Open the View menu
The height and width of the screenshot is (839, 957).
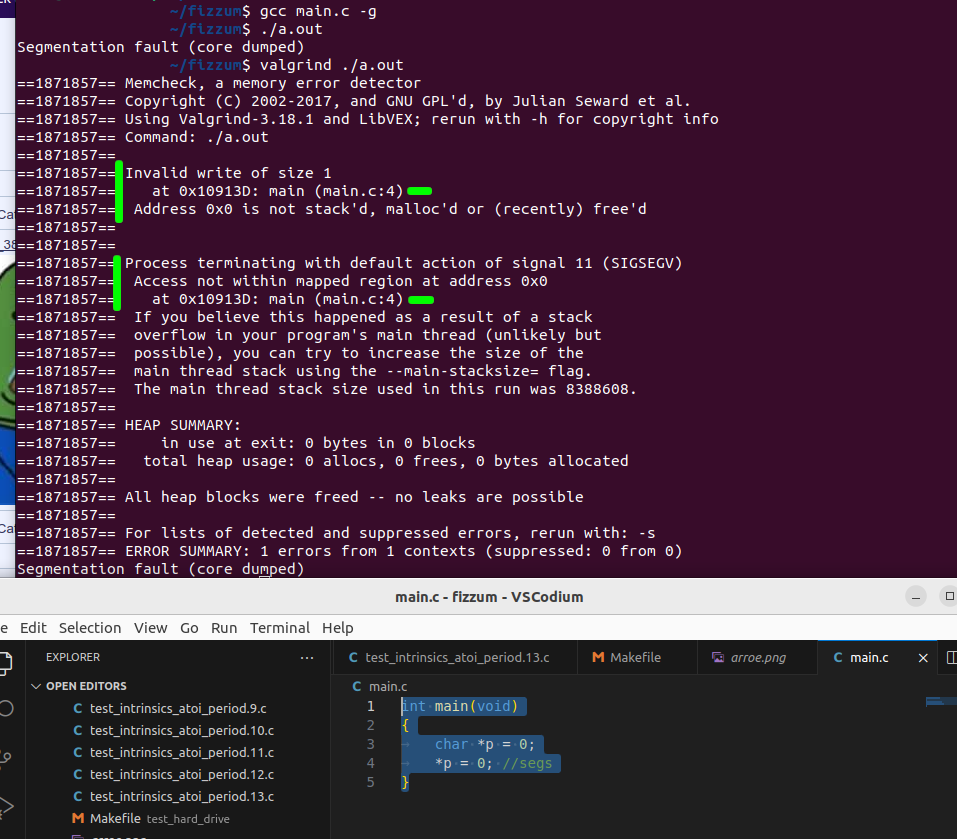pos(150,628)
